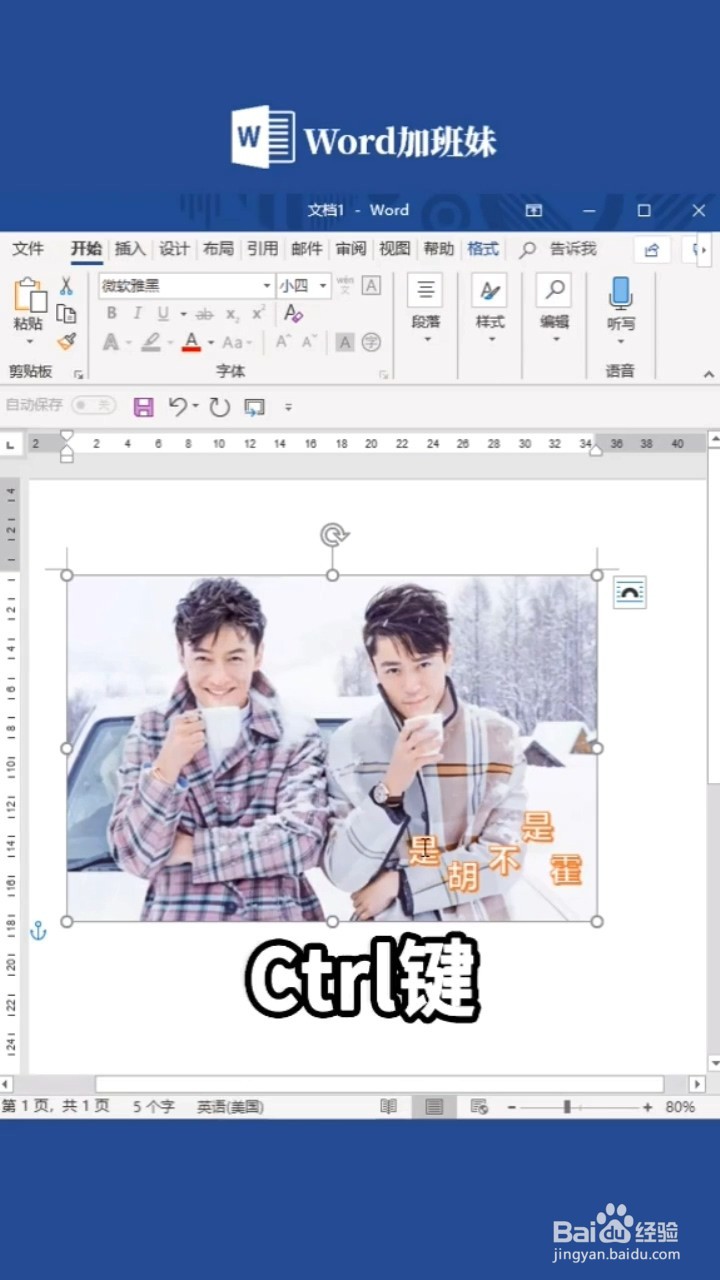Image resolution: width=720 pixels, height=1280 pixels.
Task: Click the Grow Font icon
Action: (x=283, y=342)
